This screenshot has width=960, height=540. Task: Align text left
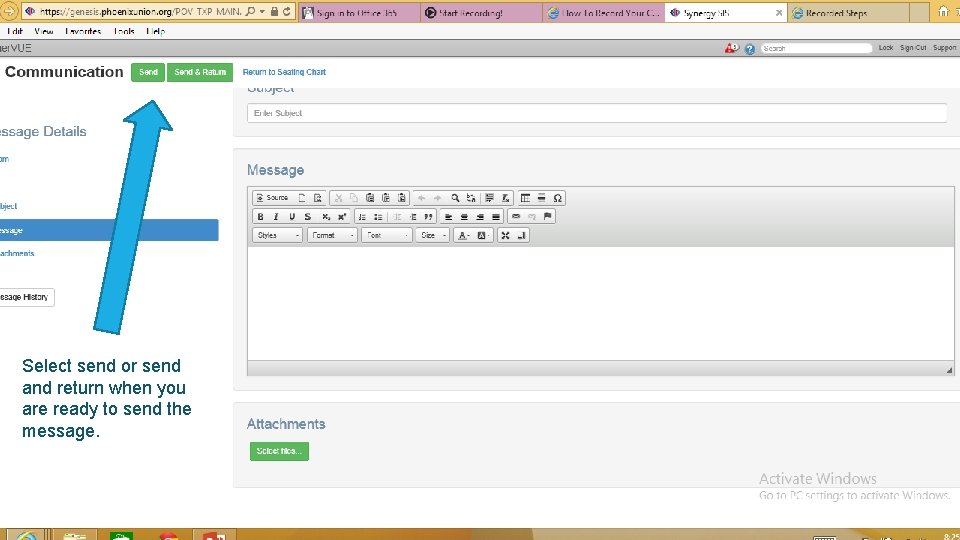[x=448, y=217]
